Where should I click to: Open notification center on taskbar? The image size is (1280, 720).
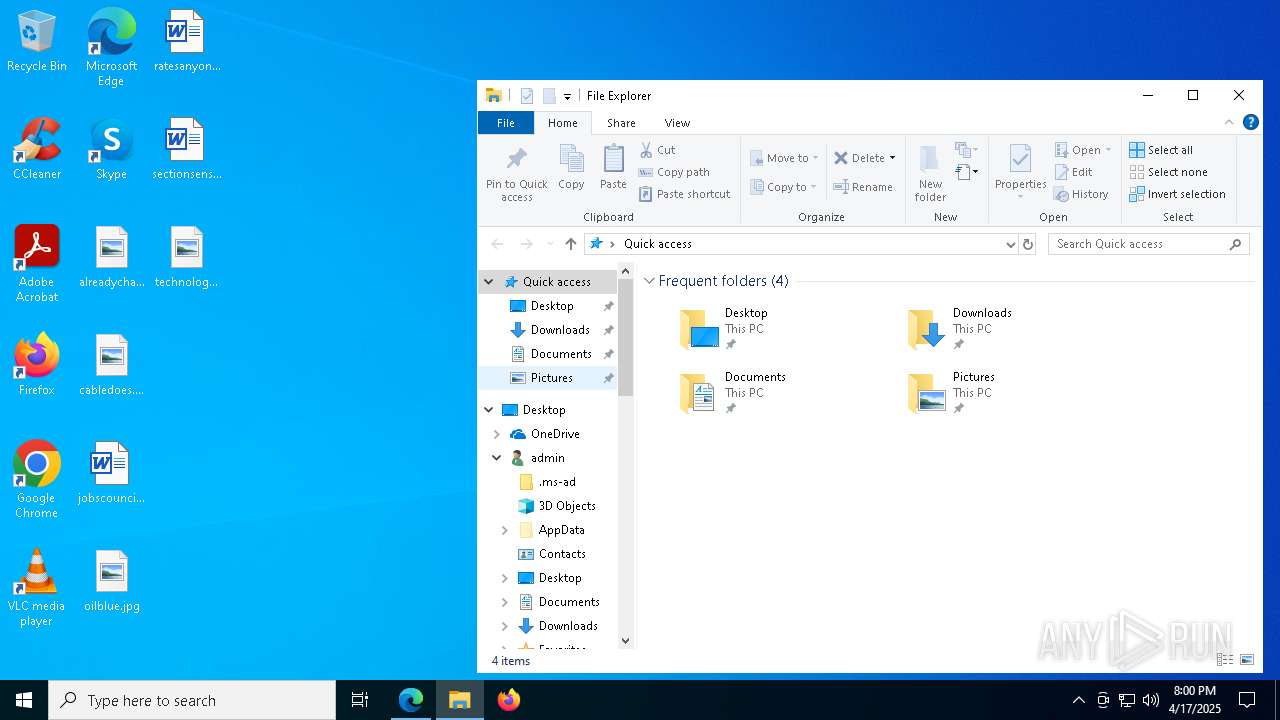pos(1247,700)
